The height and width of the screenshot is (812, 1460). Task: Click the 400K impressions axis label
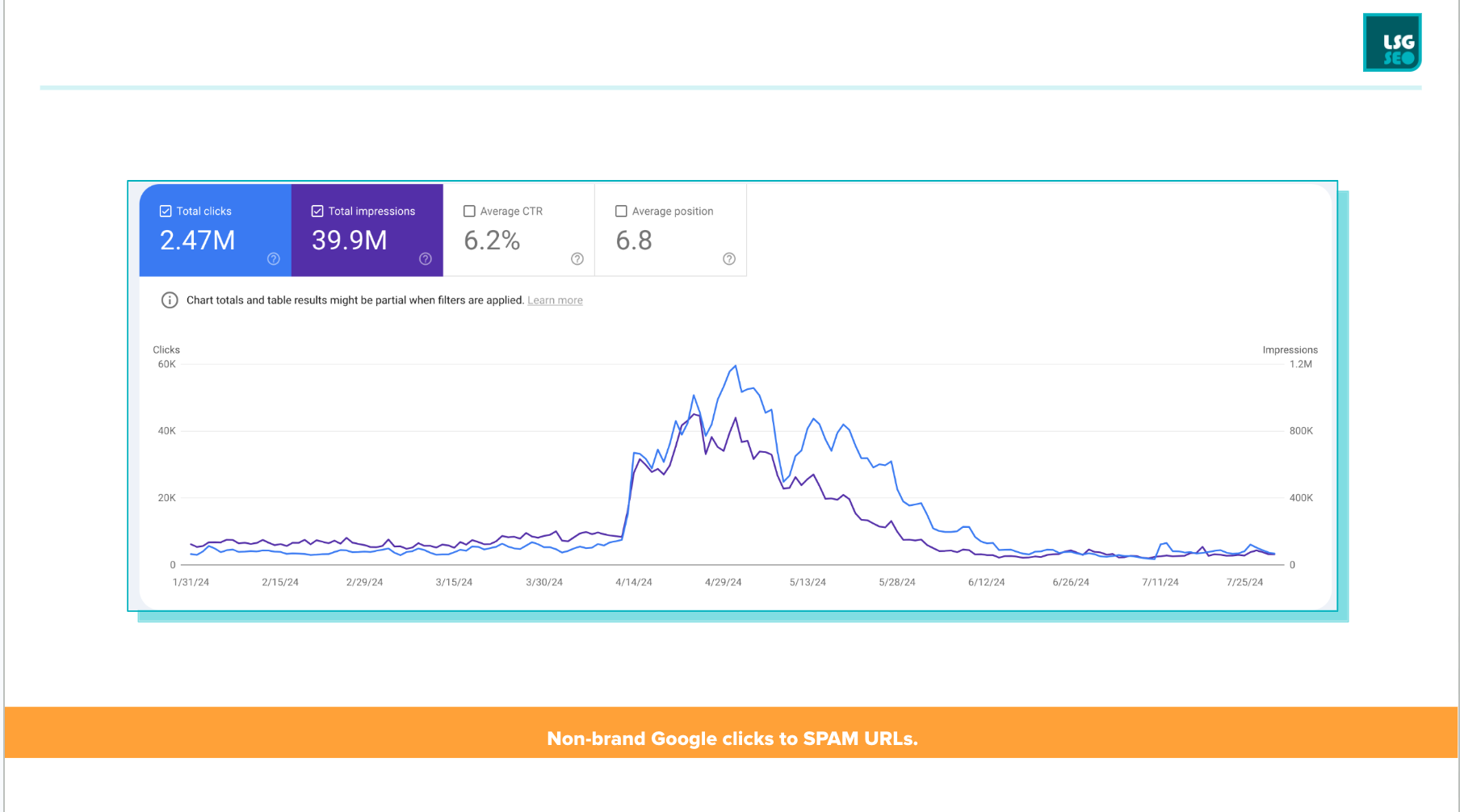[x=1301, y=498]
